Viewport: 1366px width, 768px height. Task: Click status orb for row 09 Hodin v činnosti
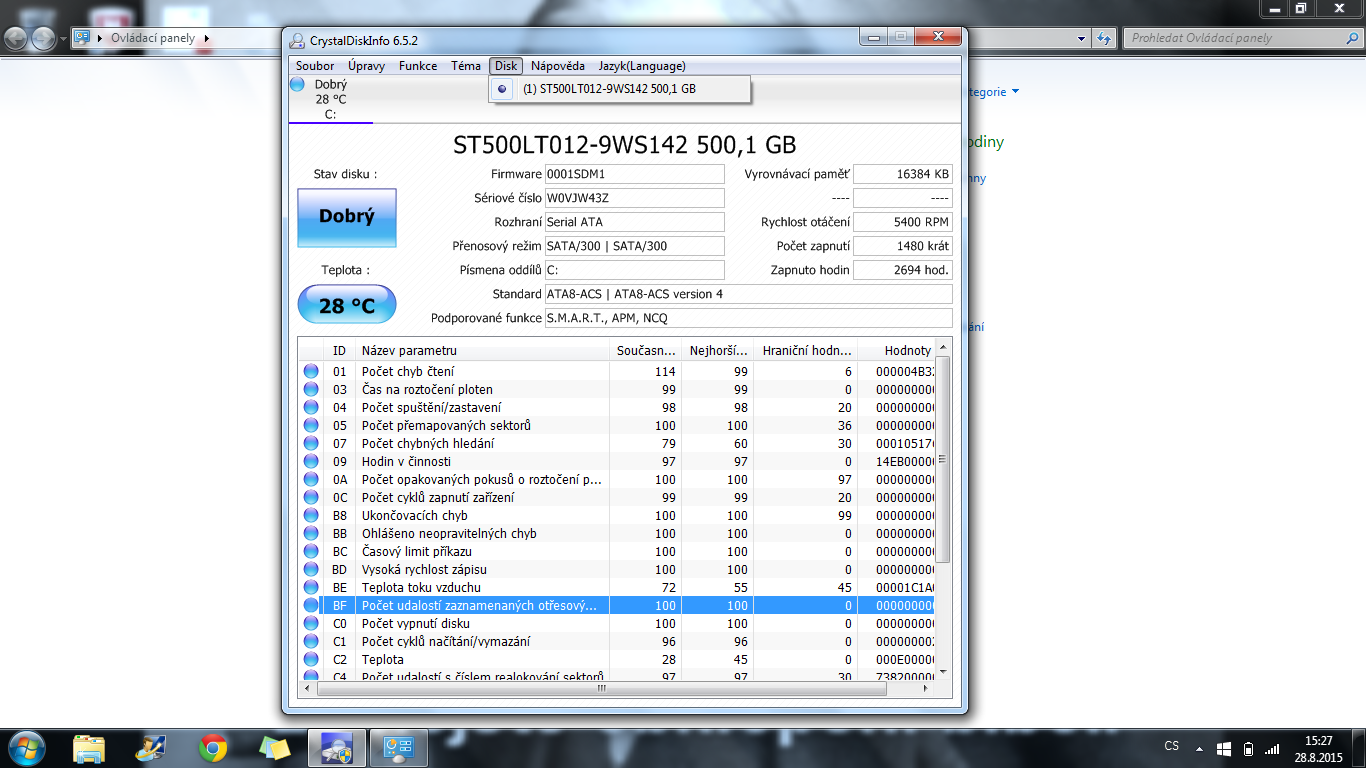(311, 461)
